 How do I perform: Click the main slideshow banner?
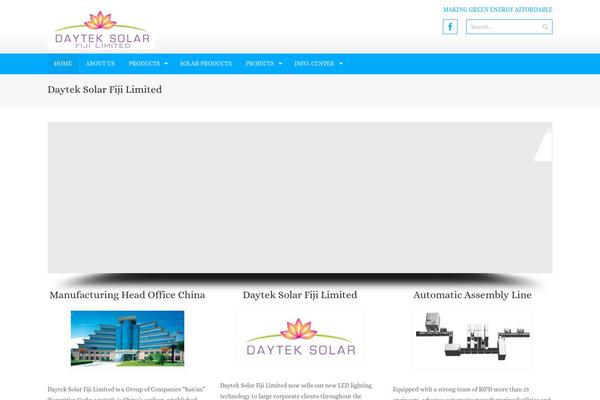[x=300, y=198]
